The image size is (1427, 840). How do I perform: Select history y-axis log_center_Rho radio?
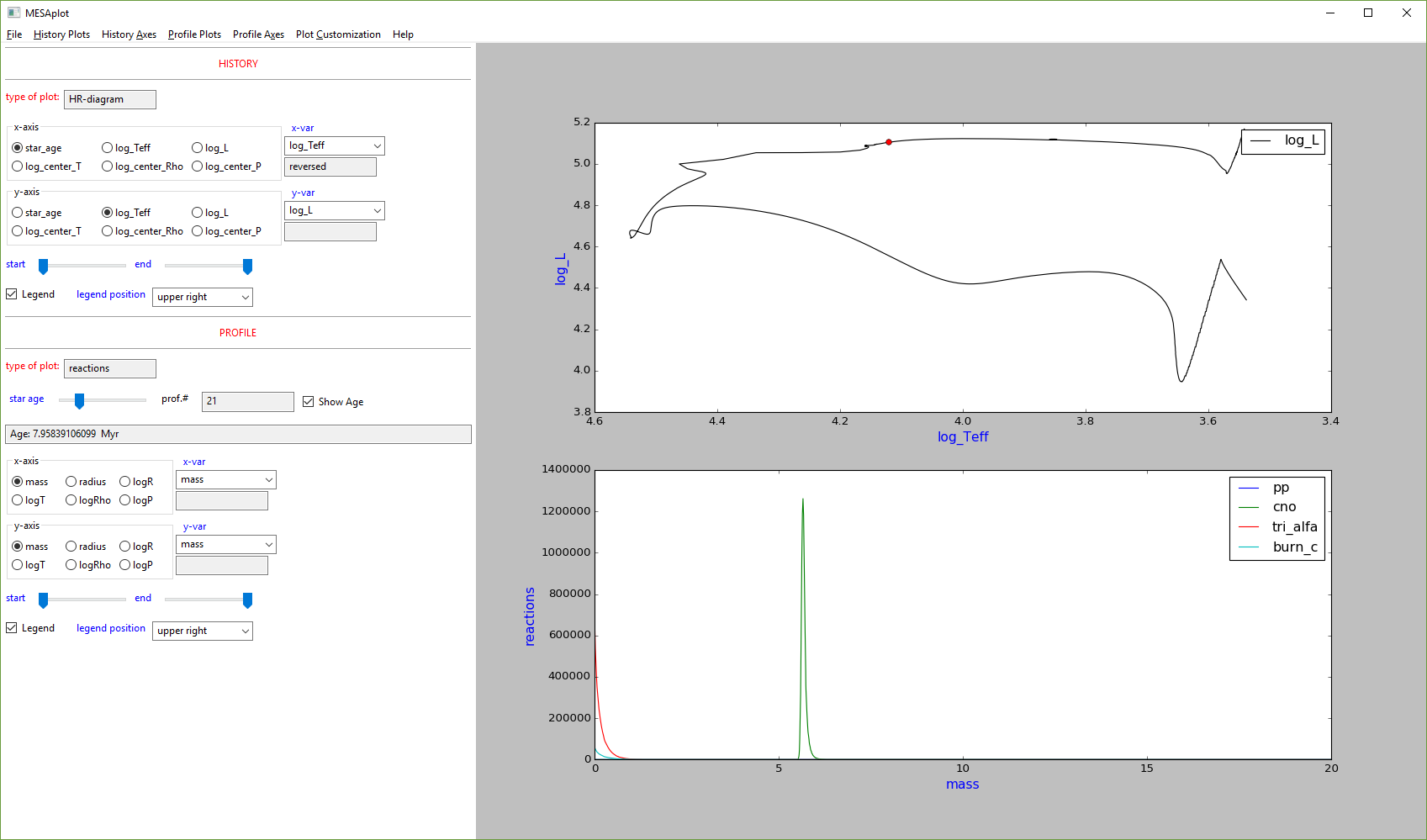pyautogui.click(x=107, y=231)
